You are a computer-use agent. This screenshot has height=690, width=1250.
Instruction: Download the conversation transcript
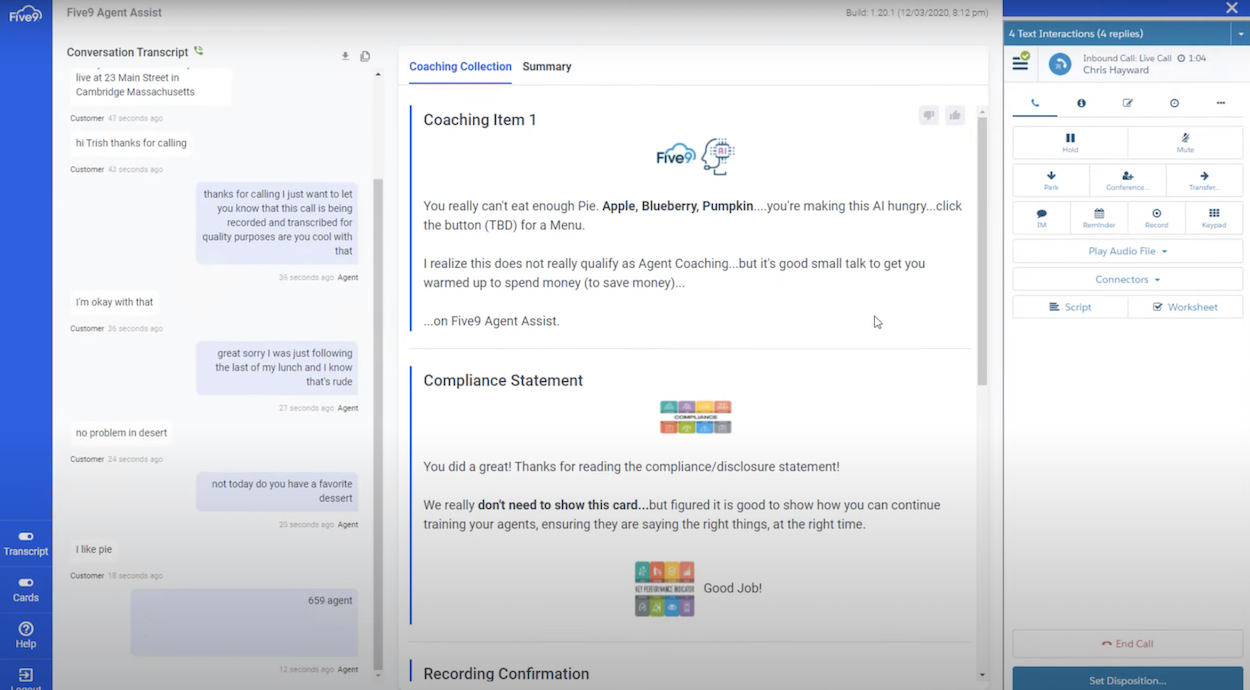(x=345, y=57)
